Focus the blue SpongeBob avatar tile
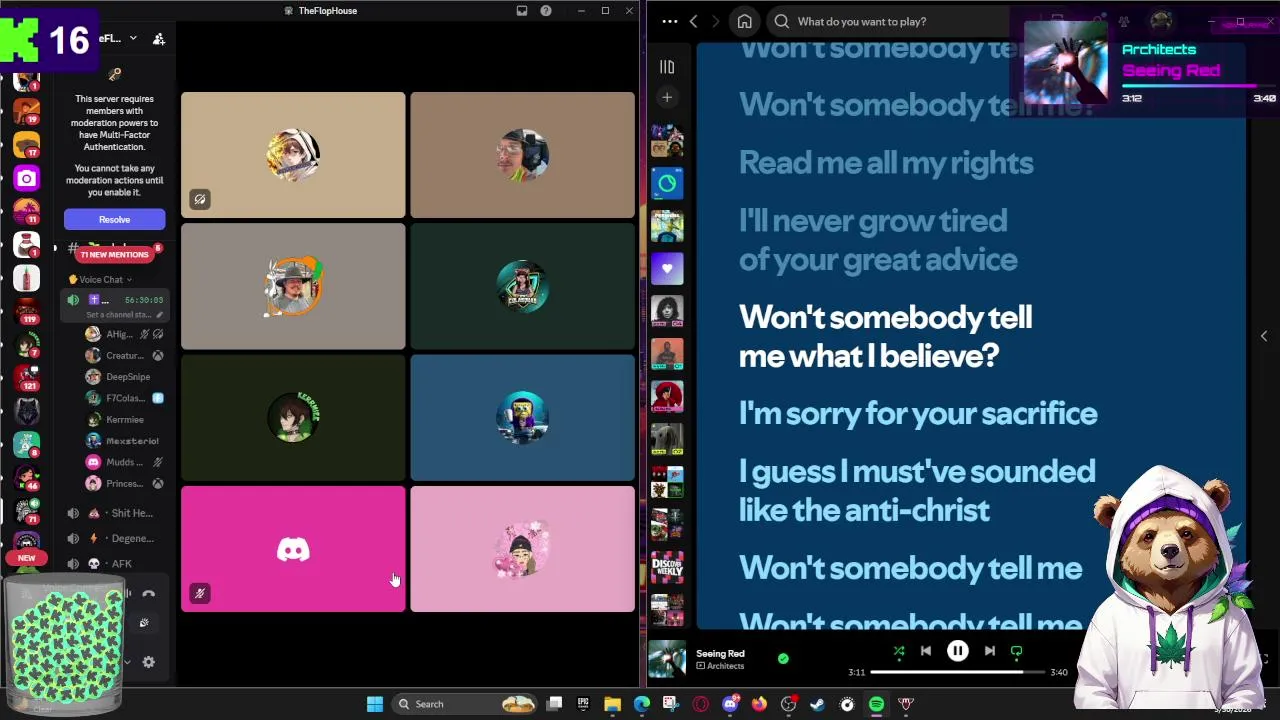Image resolution: width=1280 pixels, height=720 pixels. tap(522, 418)
